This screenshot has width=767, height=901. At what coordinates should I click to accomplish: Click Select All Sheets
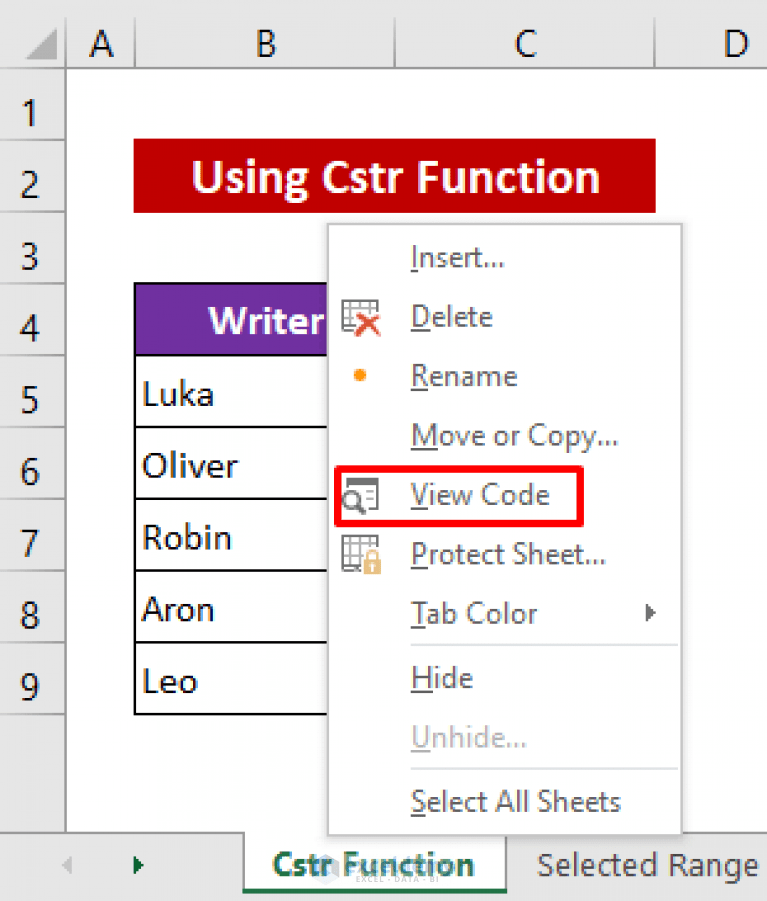pyautogui.click(x=516, y=800)
